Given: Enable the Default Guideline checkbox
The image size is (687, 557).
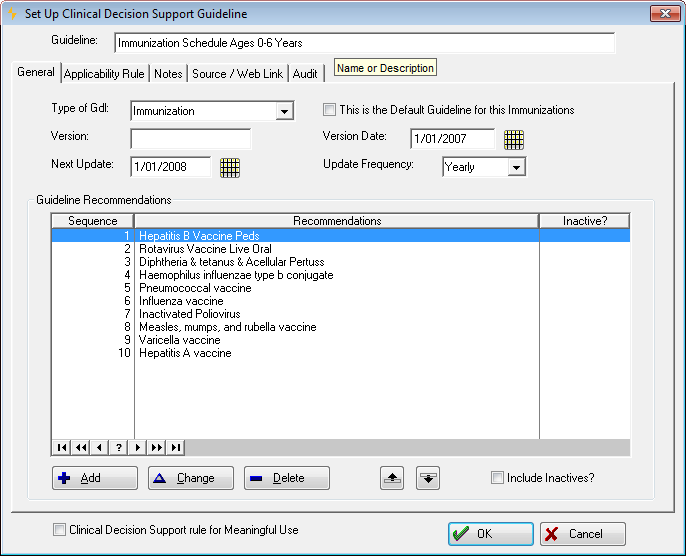Looking at the screenshot, I should click(329, 110).
